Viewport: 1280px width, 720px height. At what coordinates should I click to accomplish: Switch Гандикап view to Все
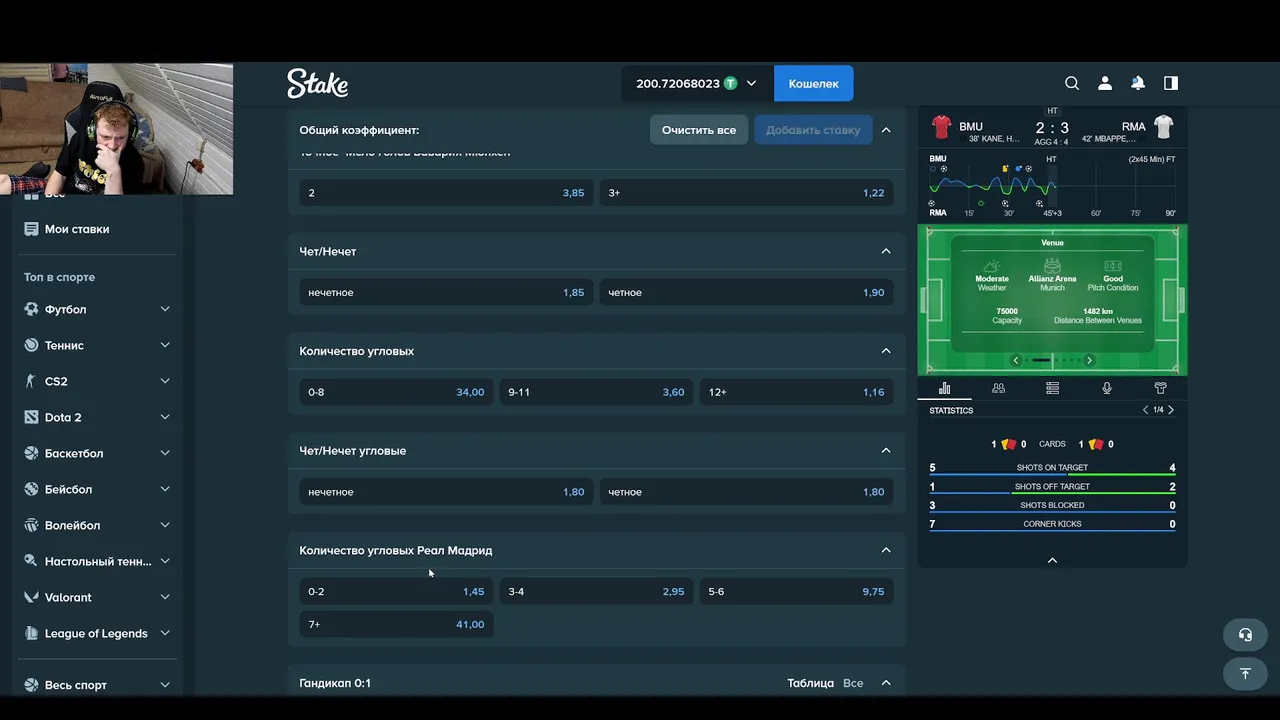point(853,683)
